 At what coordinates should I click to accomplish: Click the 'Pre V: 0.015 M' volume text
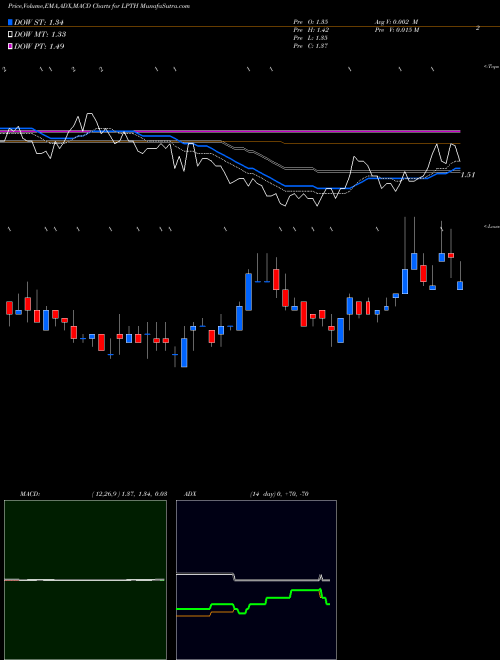pyautogui.click(x=396, y=30)
